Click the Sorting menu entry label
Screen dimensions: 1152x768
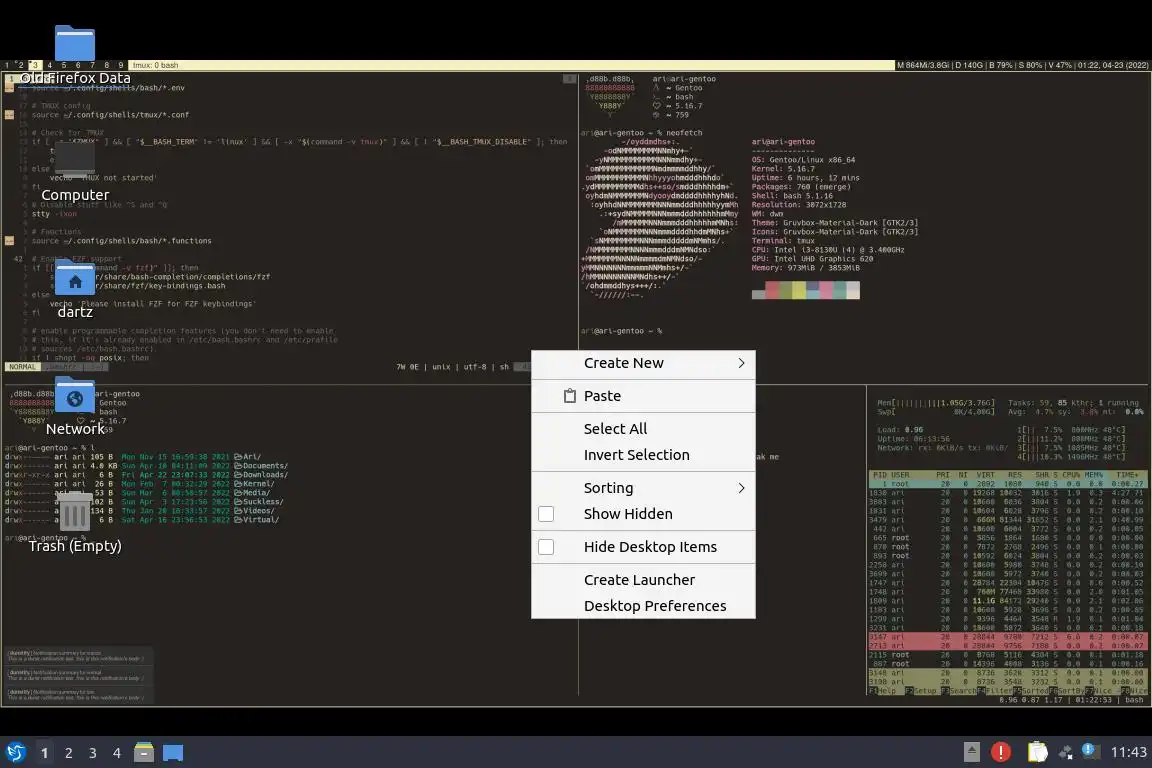[x=608, y=488]
